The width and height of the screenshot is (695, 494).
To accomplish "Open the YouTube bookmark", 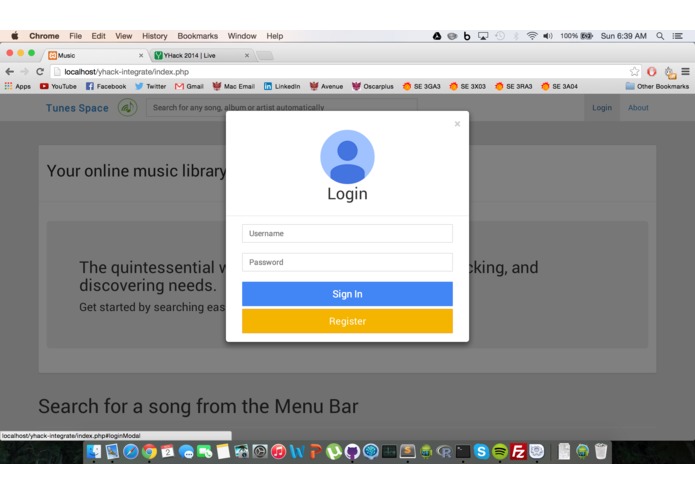I will (58, 86).
